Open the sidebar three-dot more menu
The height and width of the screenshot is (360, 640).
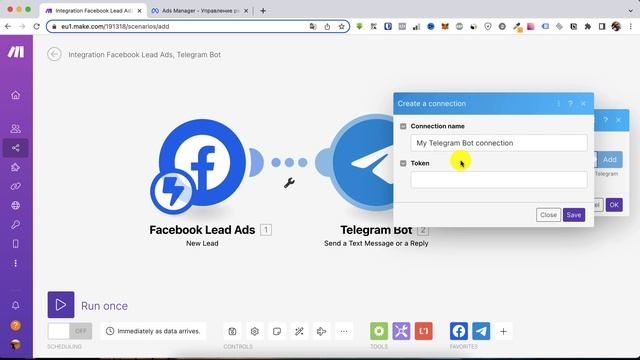pyautogui.click(x=16, y=263)
